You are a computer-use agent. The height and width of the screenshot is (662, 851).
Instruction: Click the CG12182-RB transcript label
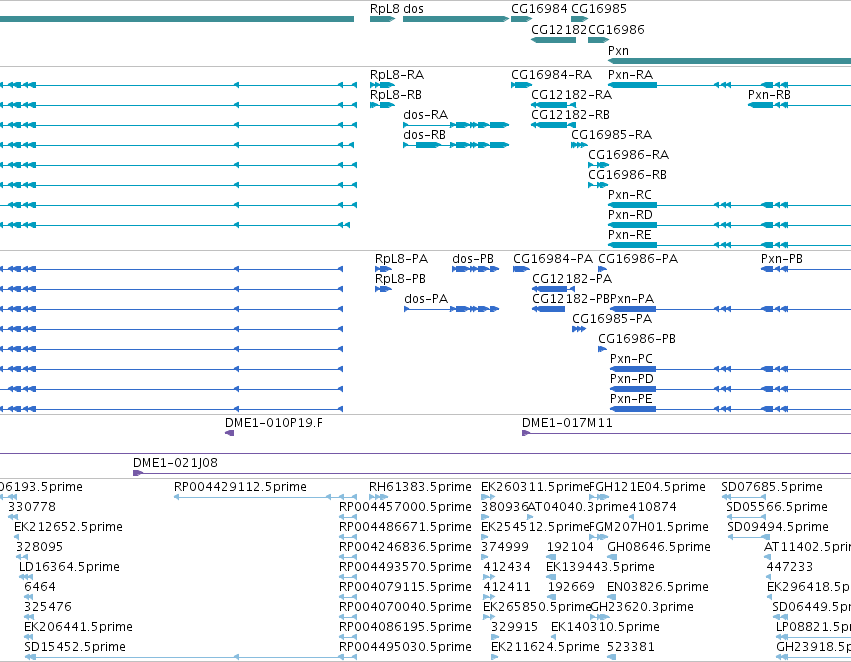tap(570, 115)
